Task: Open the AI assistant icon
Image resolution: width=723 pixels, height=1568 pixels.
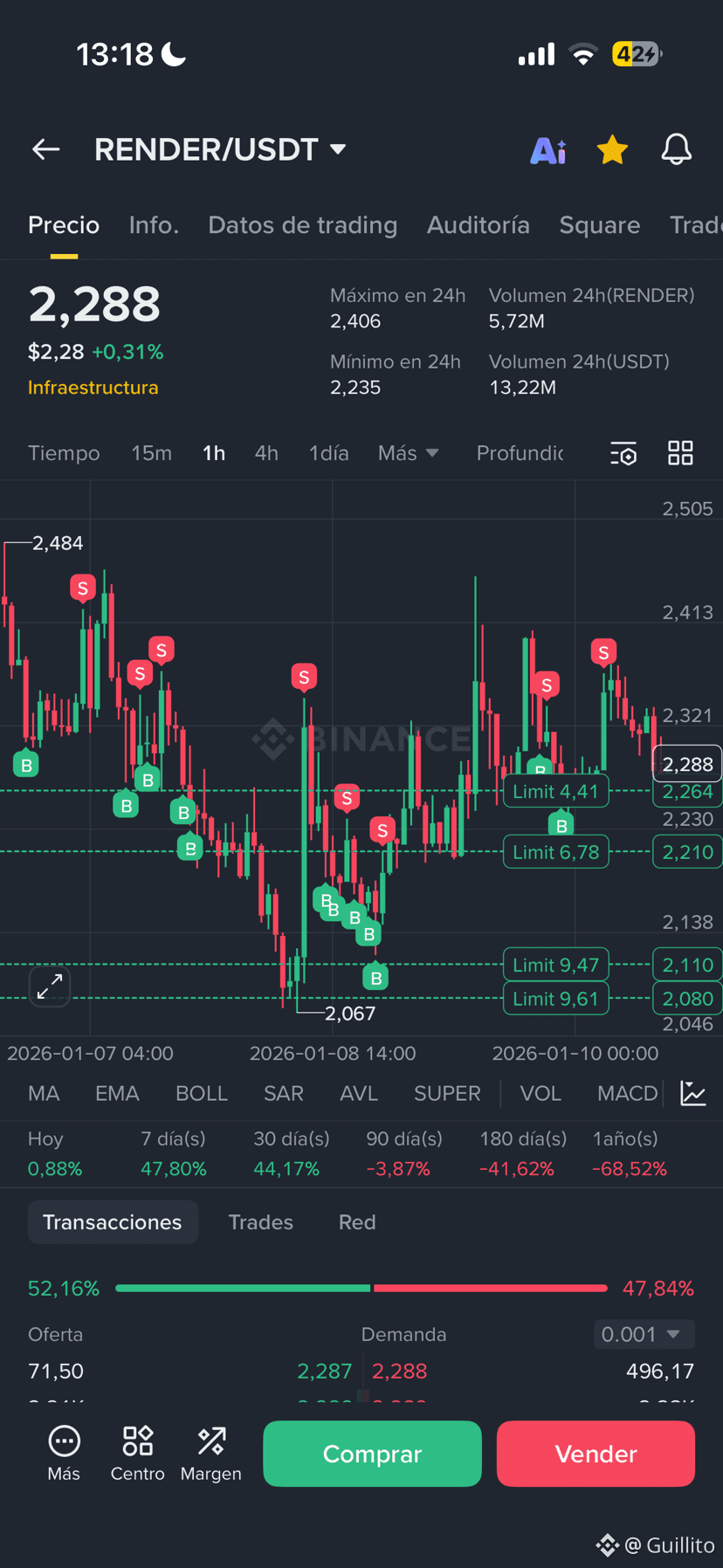Action: pos(548,150)
